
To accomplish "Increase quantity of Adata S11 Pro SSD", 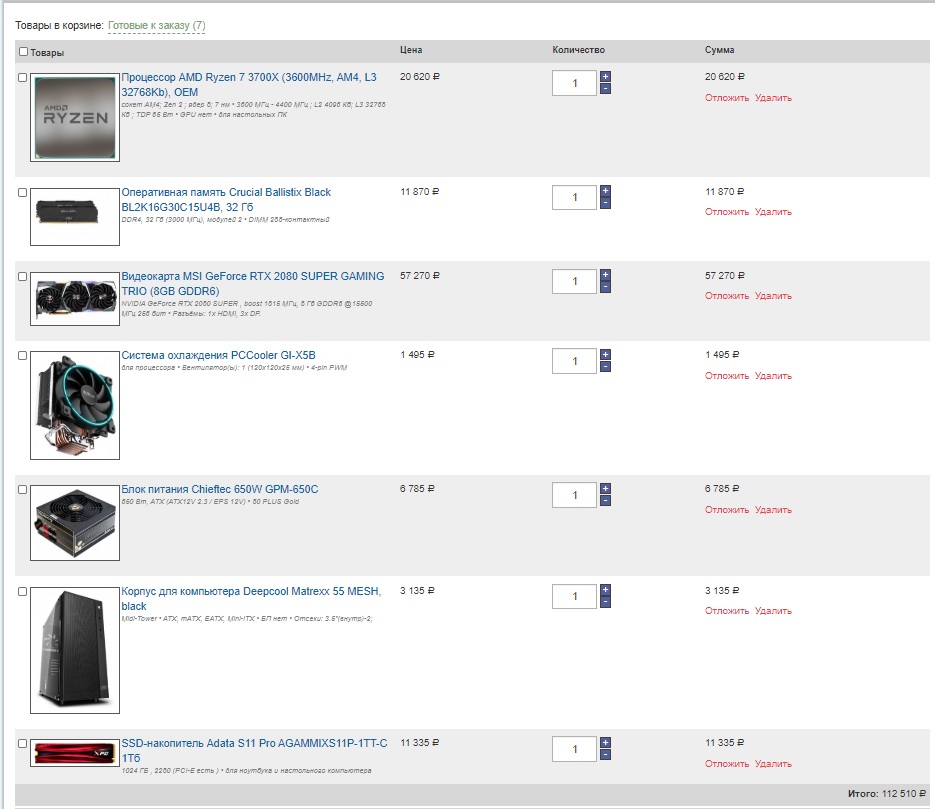I will [x=605, y=742].
